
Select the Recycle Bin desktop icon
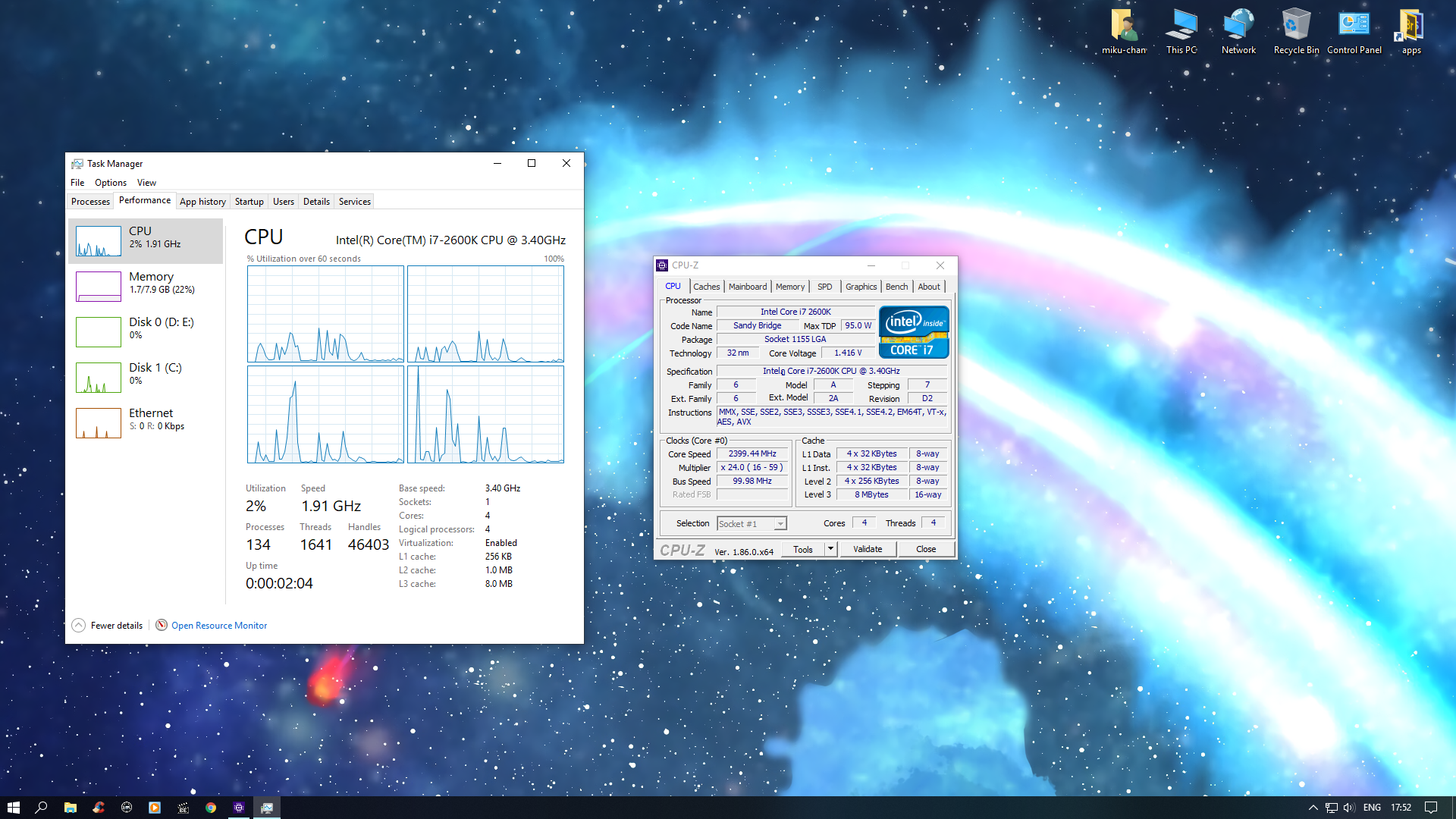pos(1296,31)
